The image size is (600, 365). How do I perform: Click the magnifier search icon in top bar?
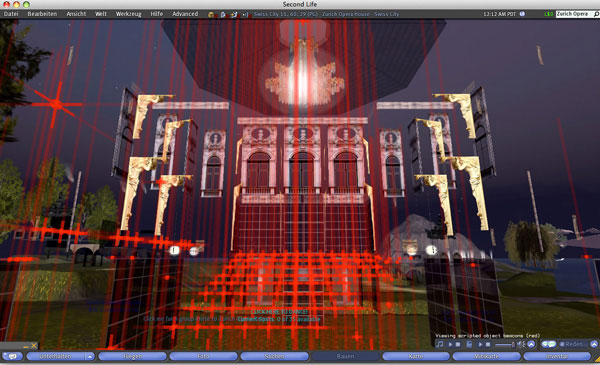tap(596, 14)
